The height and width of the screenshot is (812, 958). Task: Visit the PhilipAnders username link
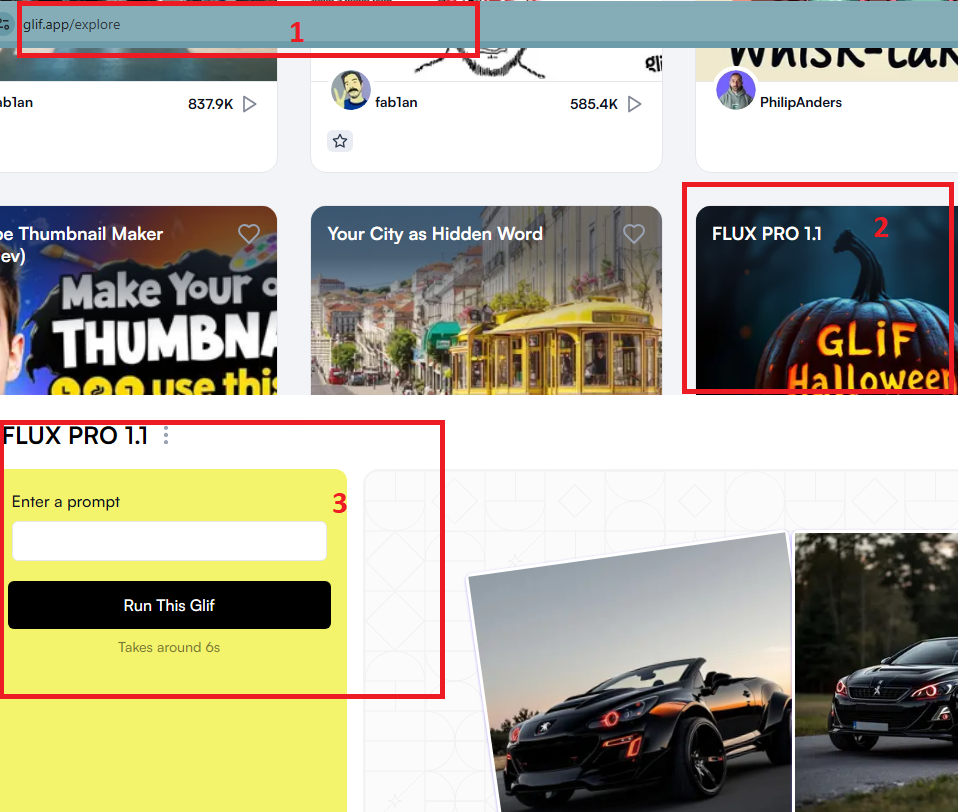[800, 102]
